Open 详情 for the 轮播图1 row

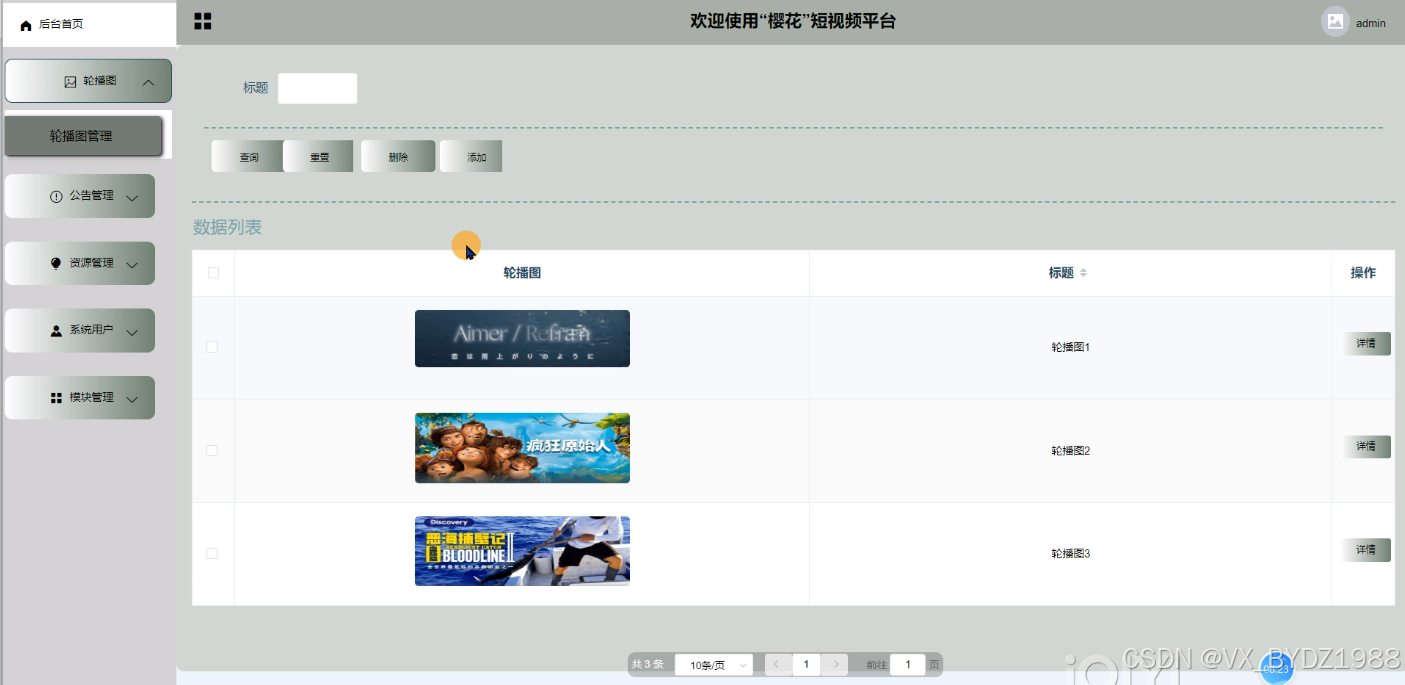[x=1366, y=344]
